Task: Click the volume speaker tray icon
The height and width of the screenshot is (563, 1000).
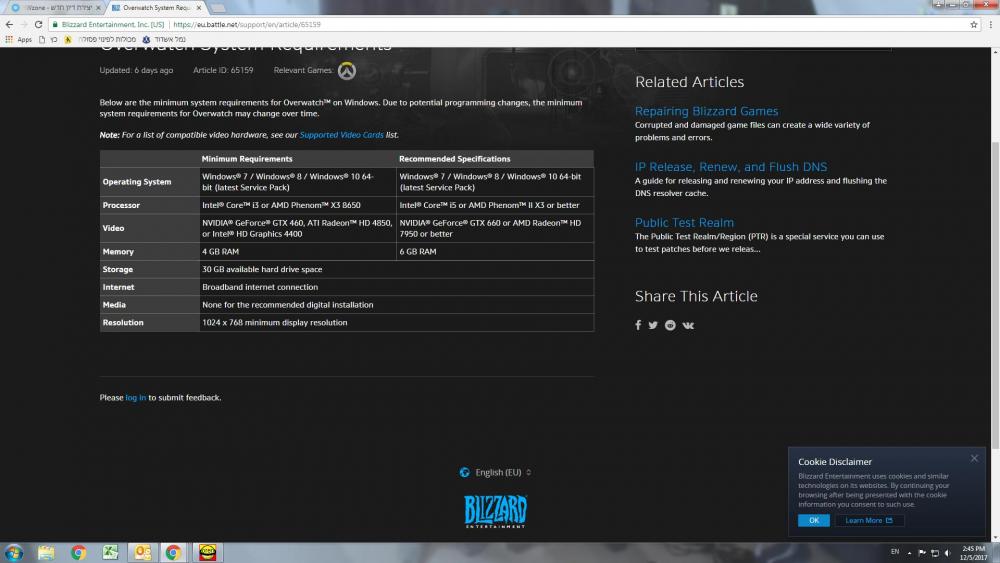Action: 947,553
